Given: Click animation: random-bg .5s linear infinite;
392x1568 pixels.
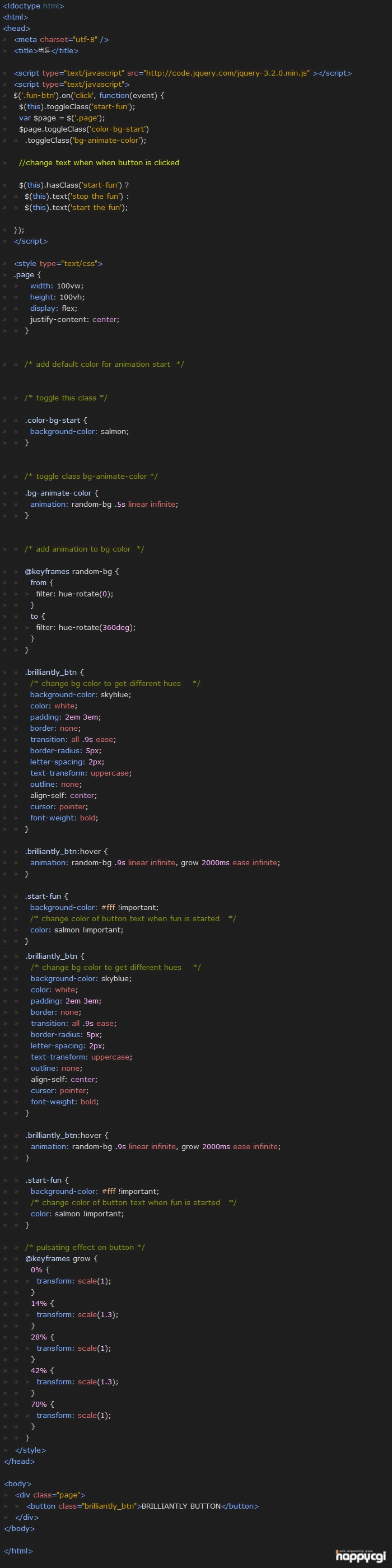Looking at the screenshot, I should pyautogui.click(x=104, y=505).
